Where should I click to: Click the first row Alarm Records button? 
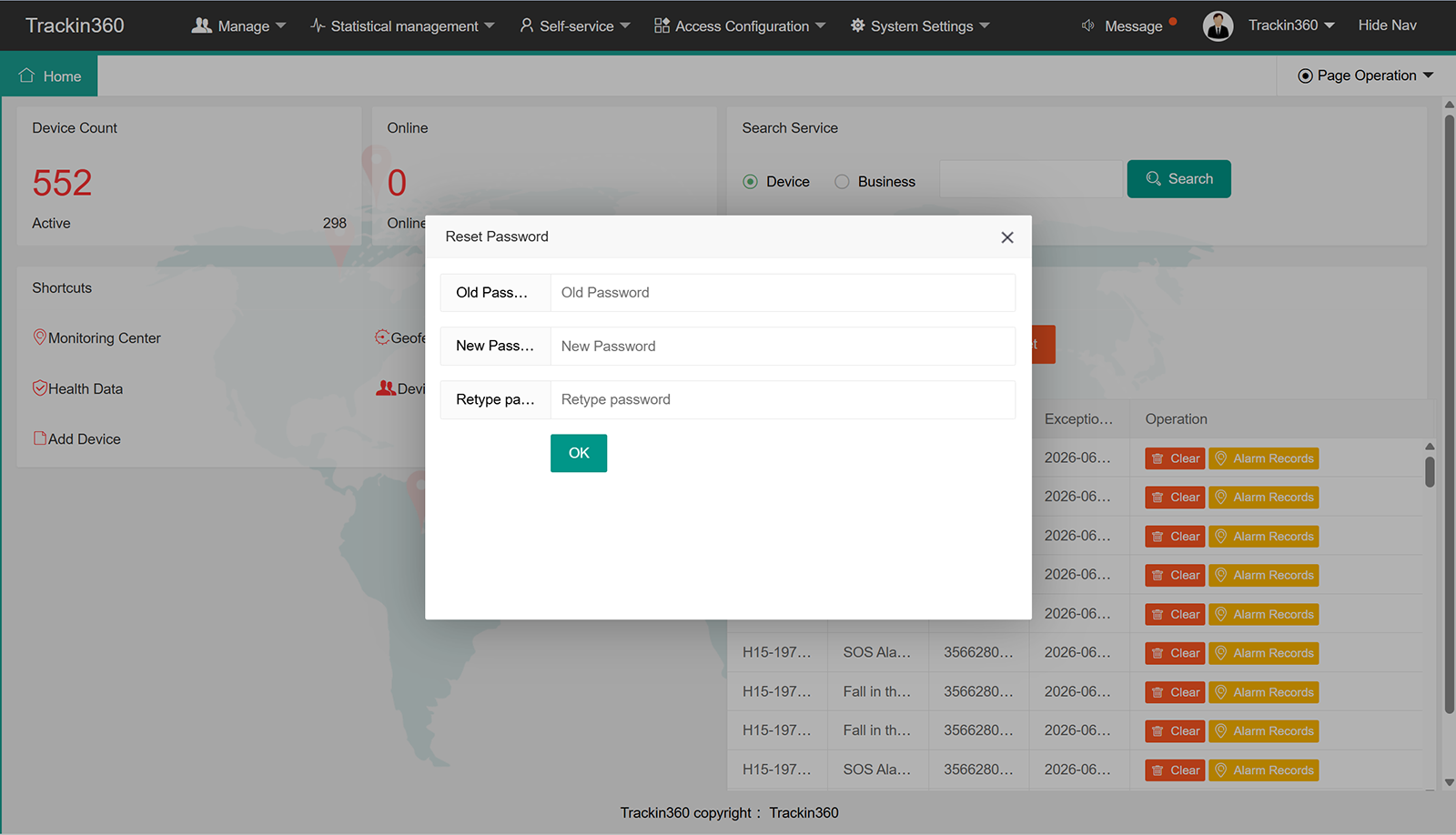click(1264, 458)
